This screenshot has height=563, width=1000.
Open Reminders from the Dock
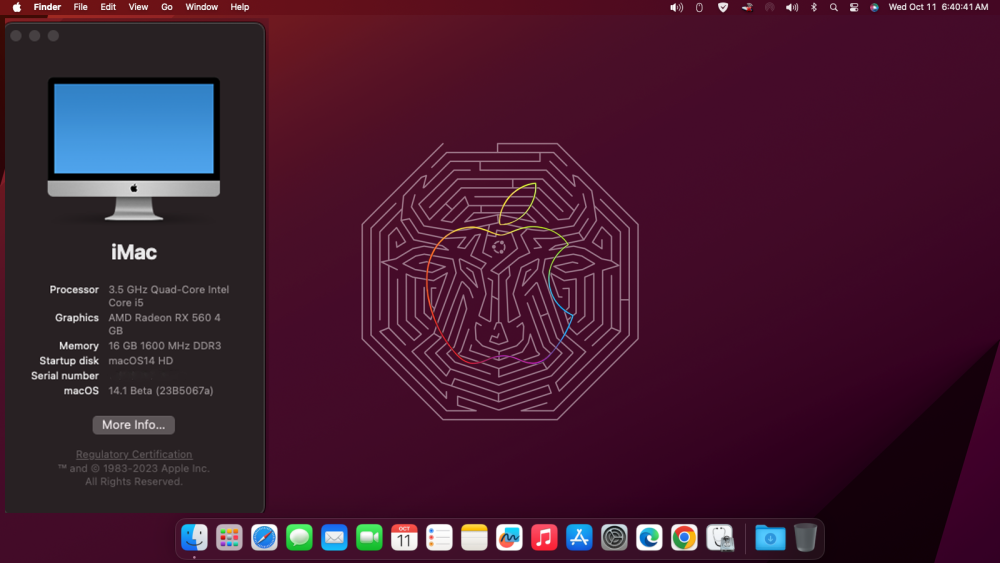pyautogui.click(x=439, y=537)
